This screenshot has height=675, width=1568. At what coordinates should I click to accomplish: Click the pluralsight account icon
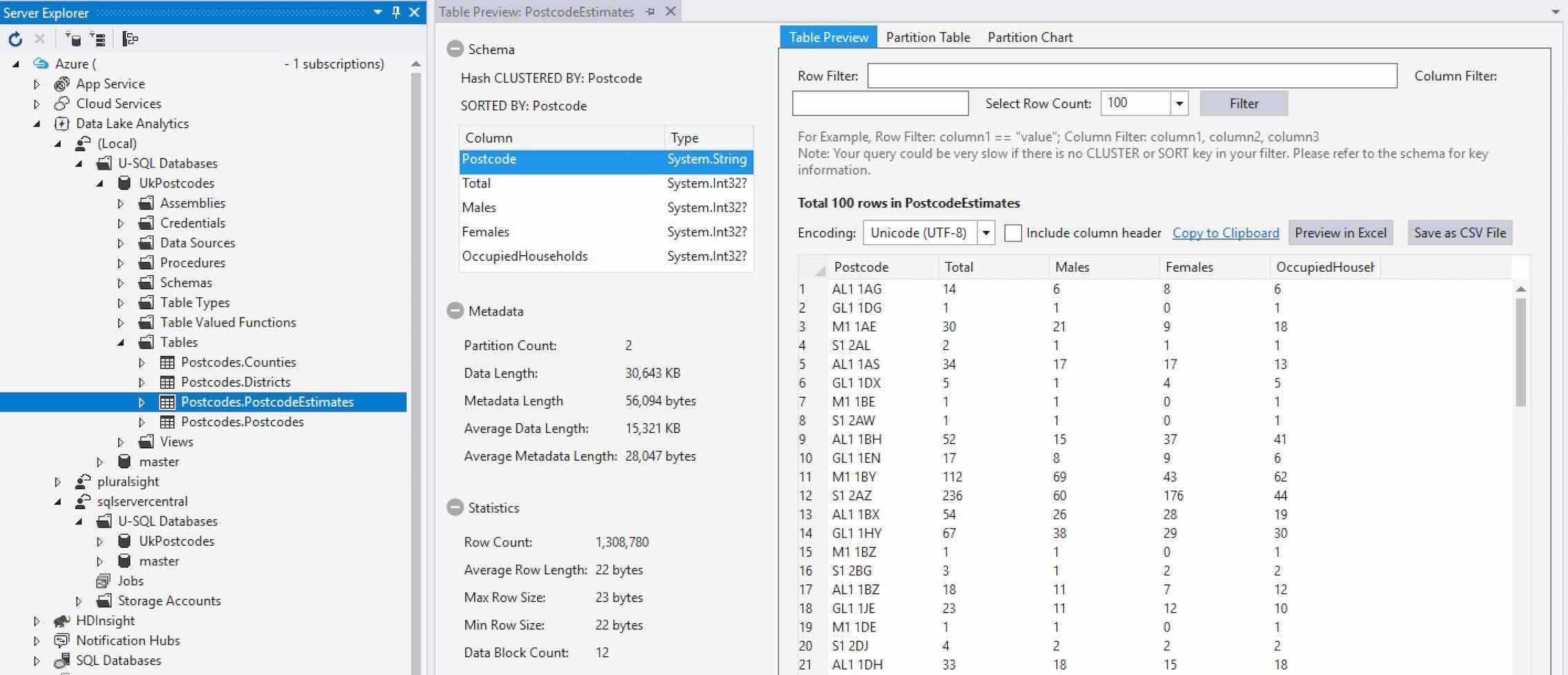point(83,481)
